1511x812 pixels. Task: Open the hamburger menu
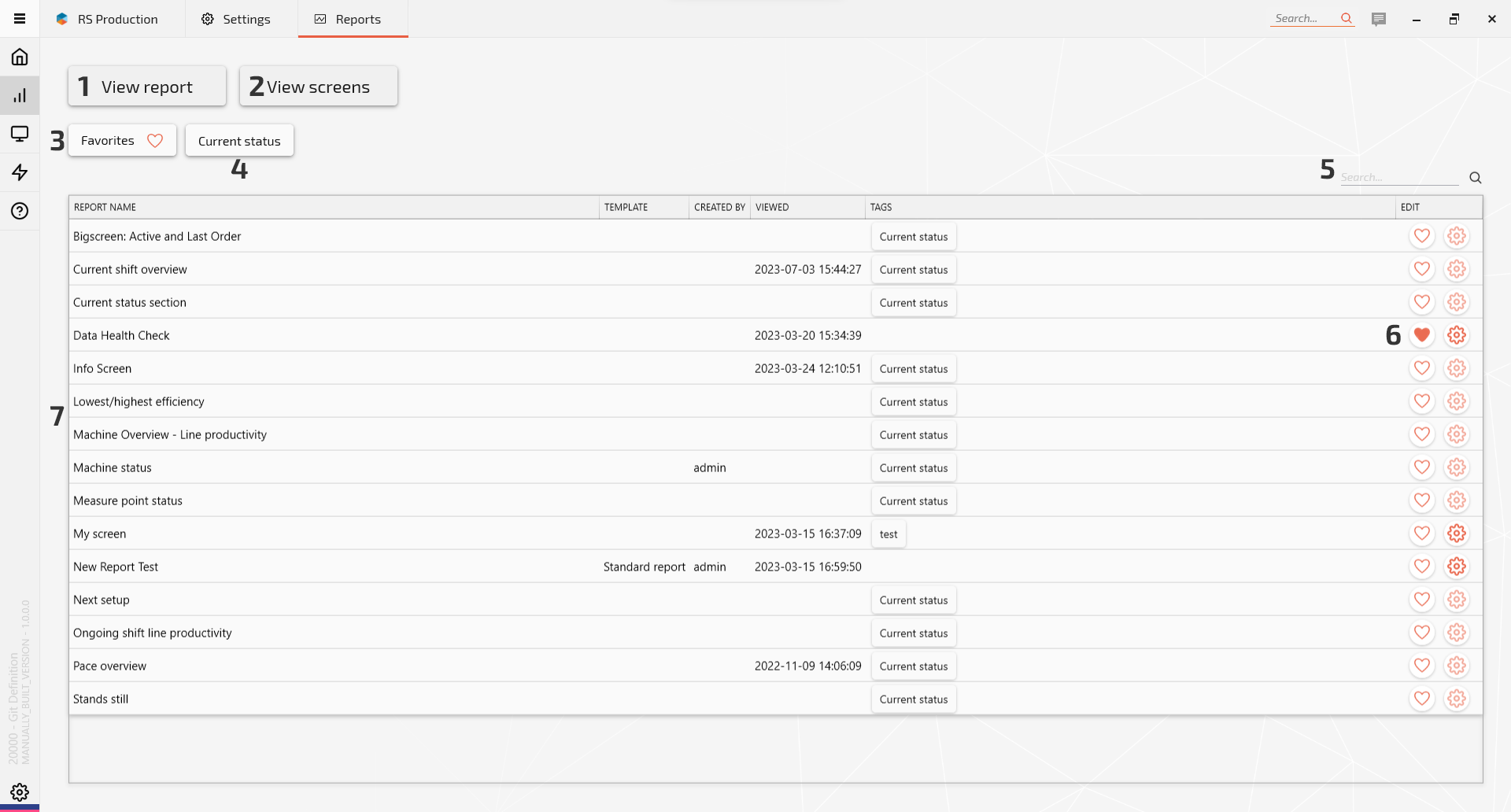20,19
